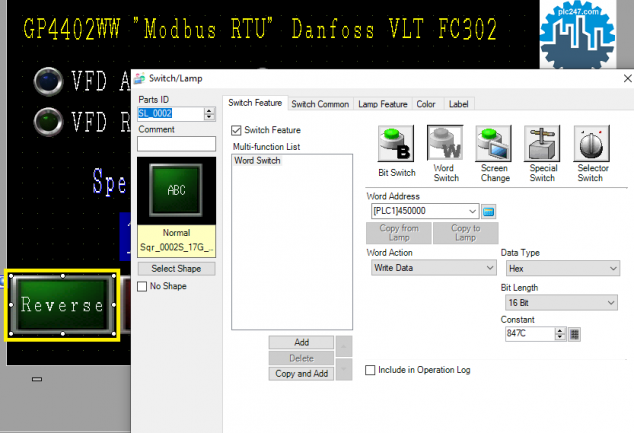Enable Include in Operation Log
The height and width of the screenshot is (433, 634).
coord(370,370)
